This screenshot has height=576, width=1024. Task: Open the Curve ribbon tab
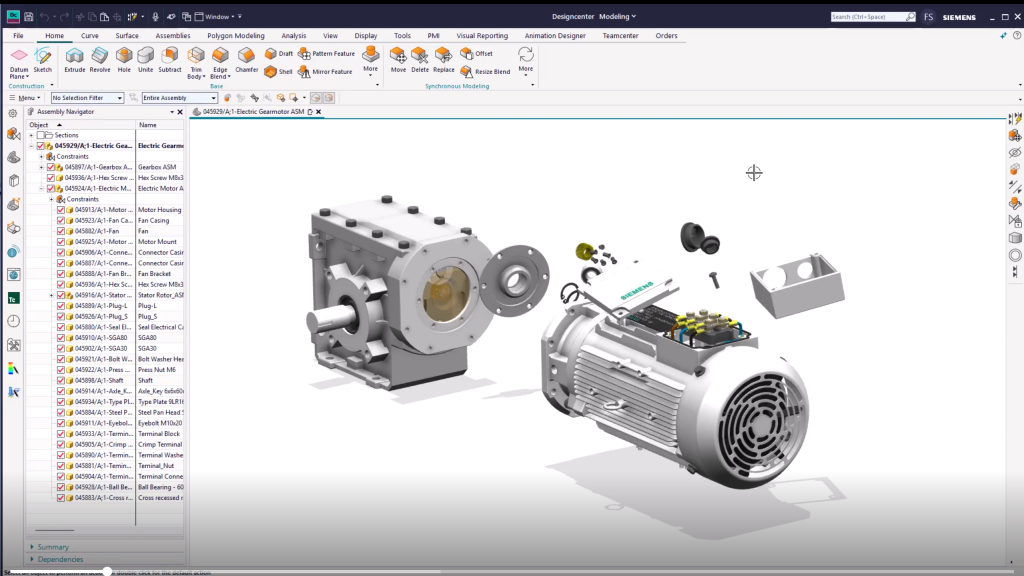click(89, 36)
